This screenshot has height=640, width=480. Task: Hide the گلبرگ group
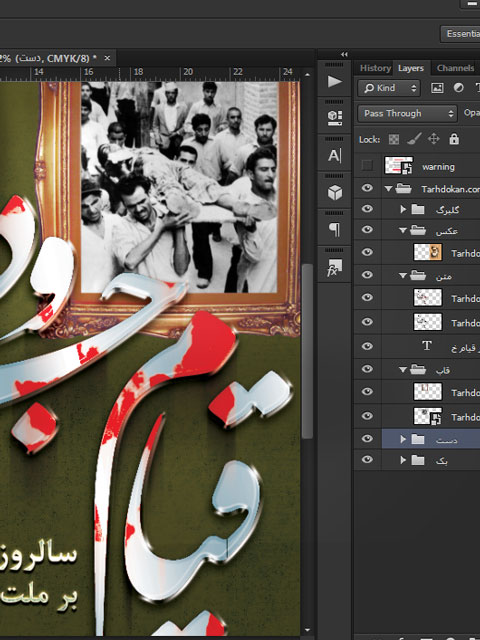(x=367, y=209)
